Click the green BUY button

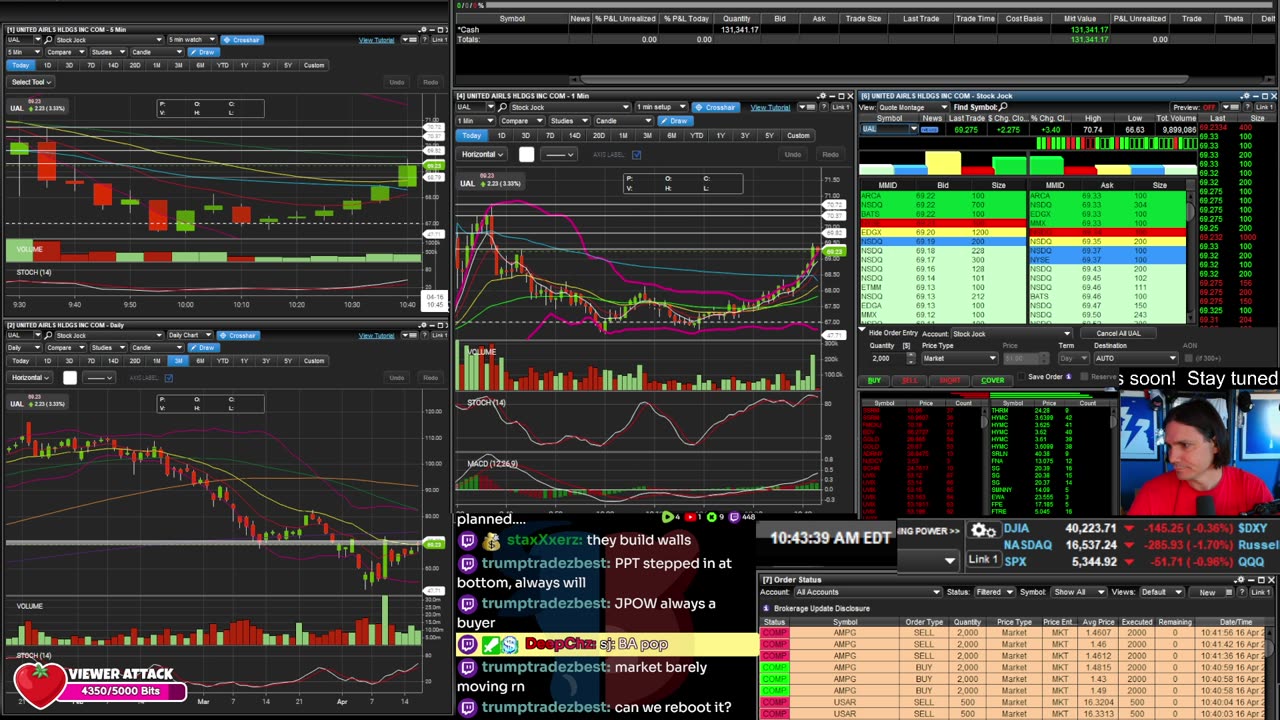point(875,380)
